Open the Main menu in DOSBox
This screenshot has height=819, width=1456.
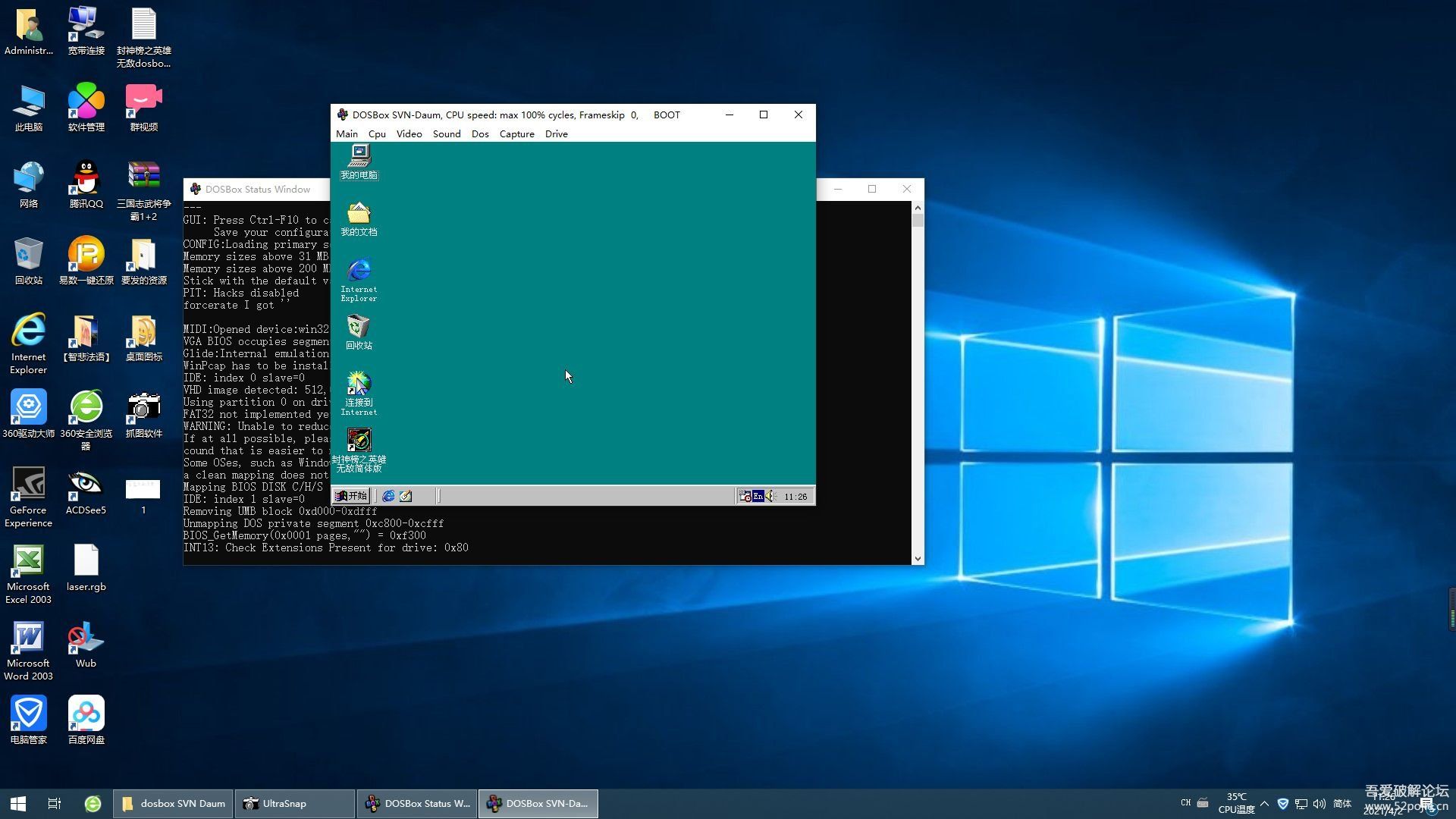click(347, 134)
